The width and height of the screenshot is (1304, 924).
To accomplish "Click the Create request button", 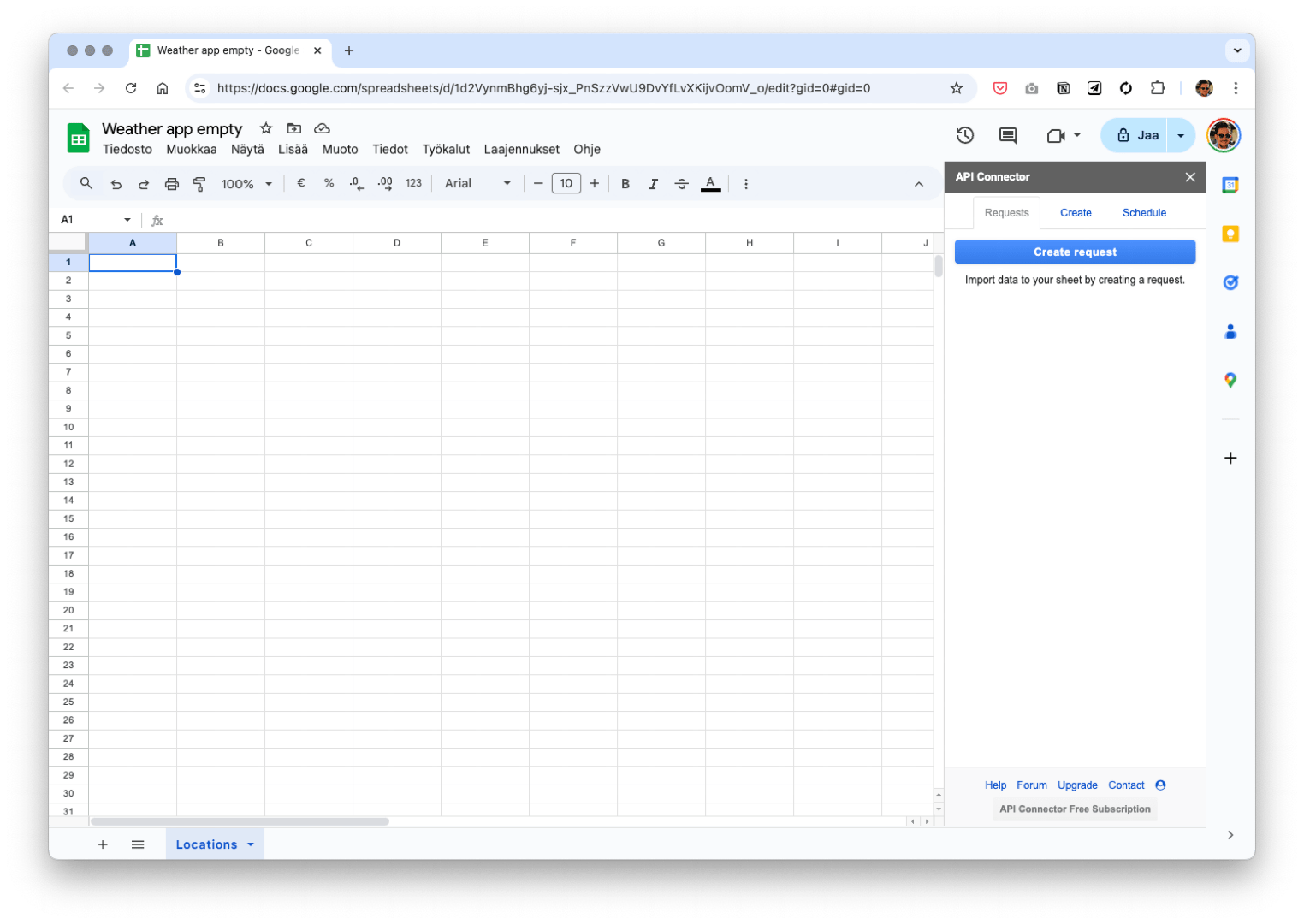I will coord(1075,252).
